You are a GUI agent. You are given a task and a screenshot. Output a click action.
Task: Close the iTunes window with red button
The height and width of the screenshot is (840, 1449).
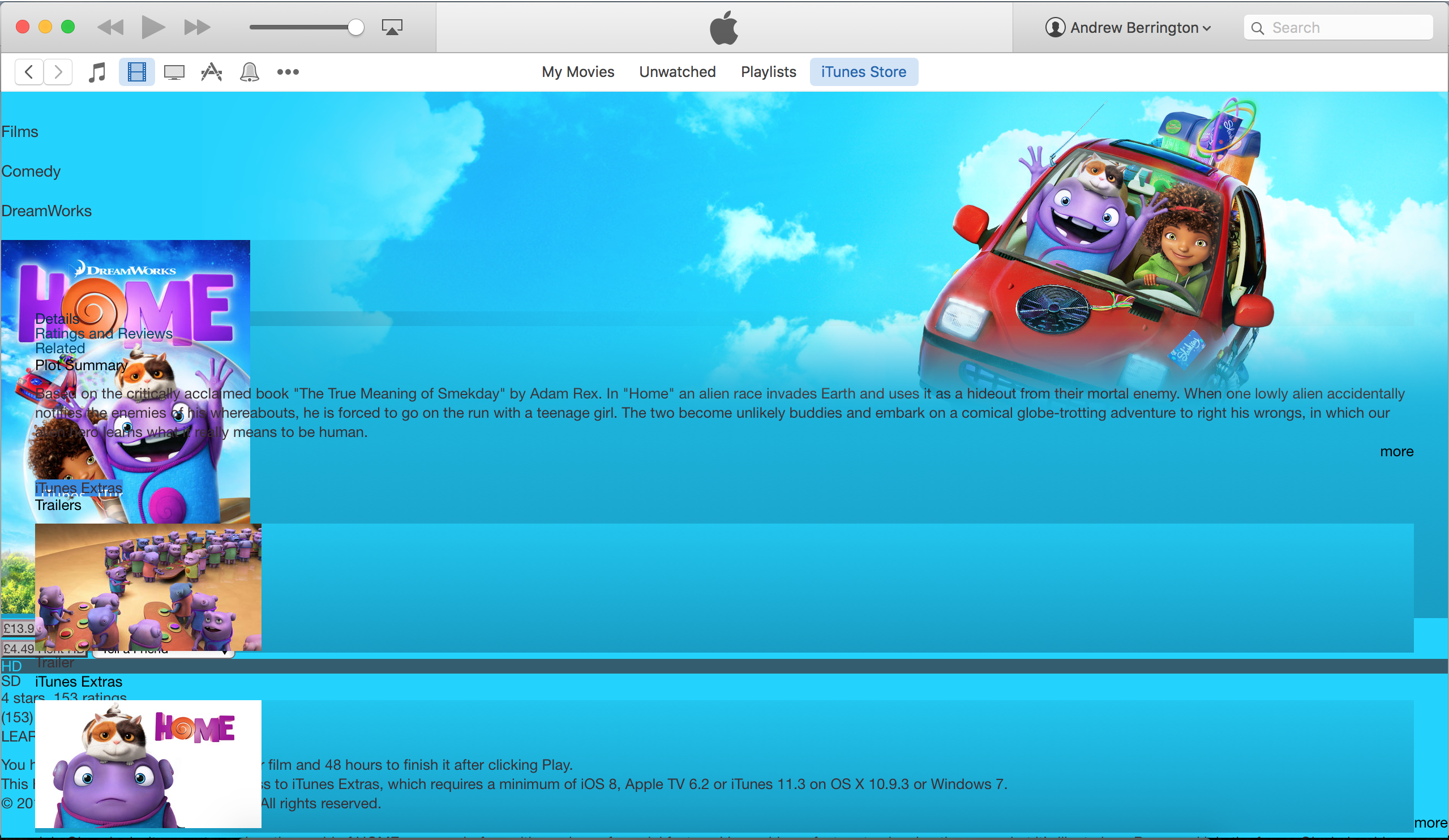(23, 27)
